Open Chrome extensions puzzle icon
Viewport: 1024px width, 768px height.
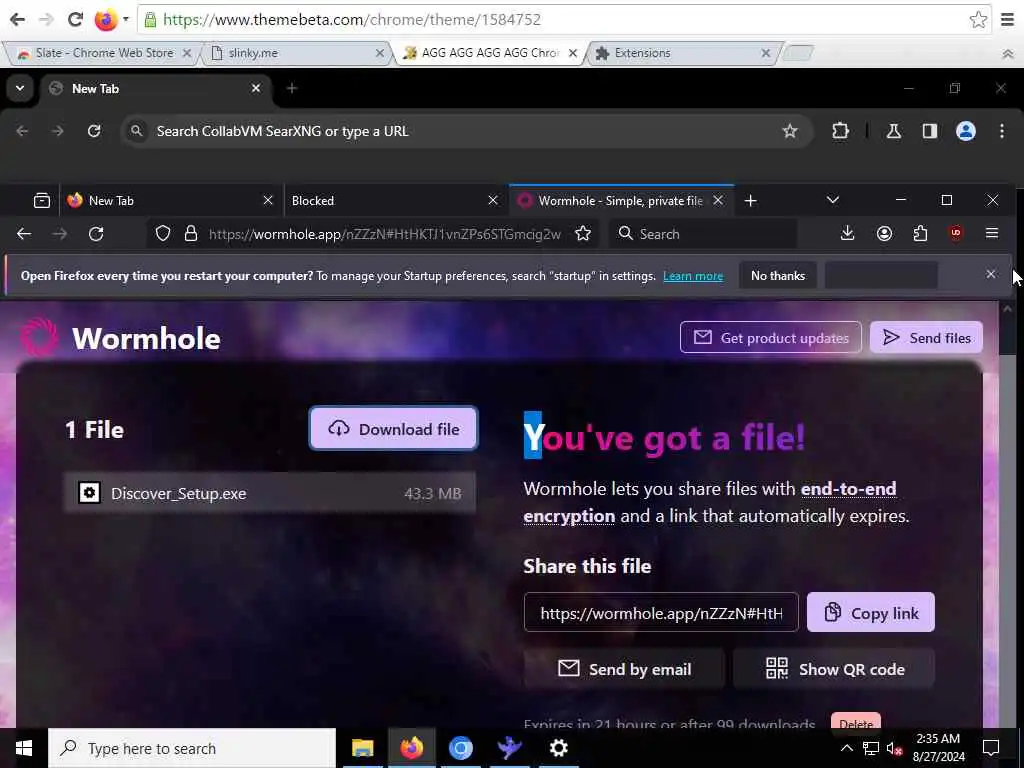click(840, 131)
